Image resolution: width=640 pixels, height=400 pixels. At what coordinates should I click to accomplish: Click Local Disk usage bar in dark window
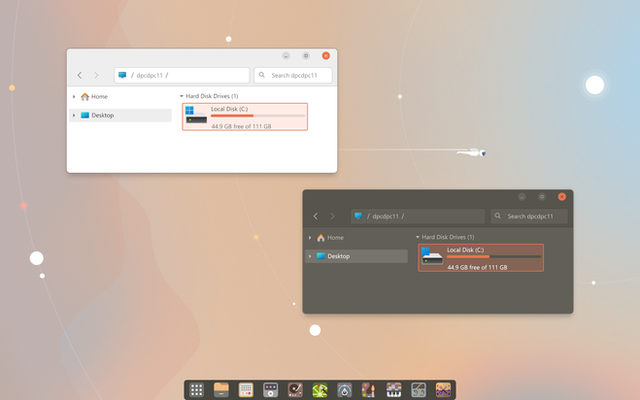[494, 257]
